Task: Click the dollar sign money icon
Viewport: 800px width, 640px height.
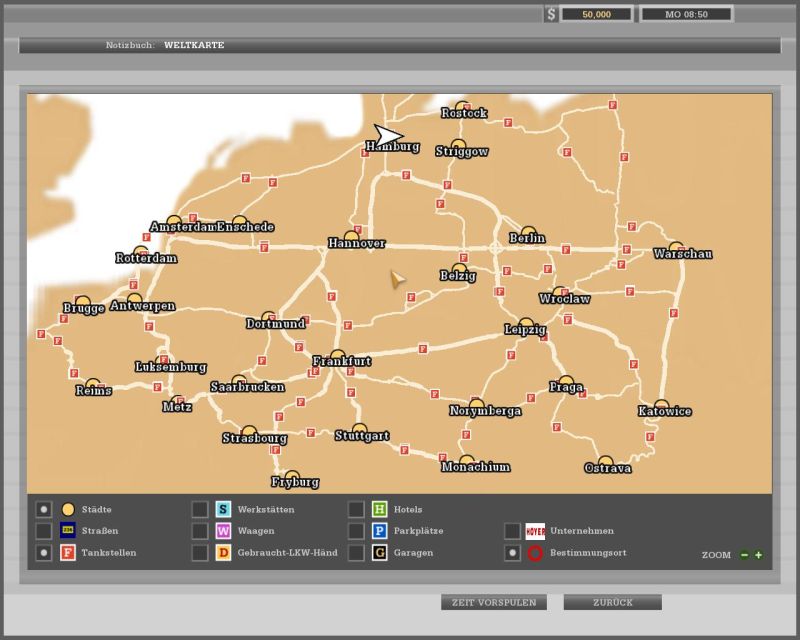Action: coord(551,14)
